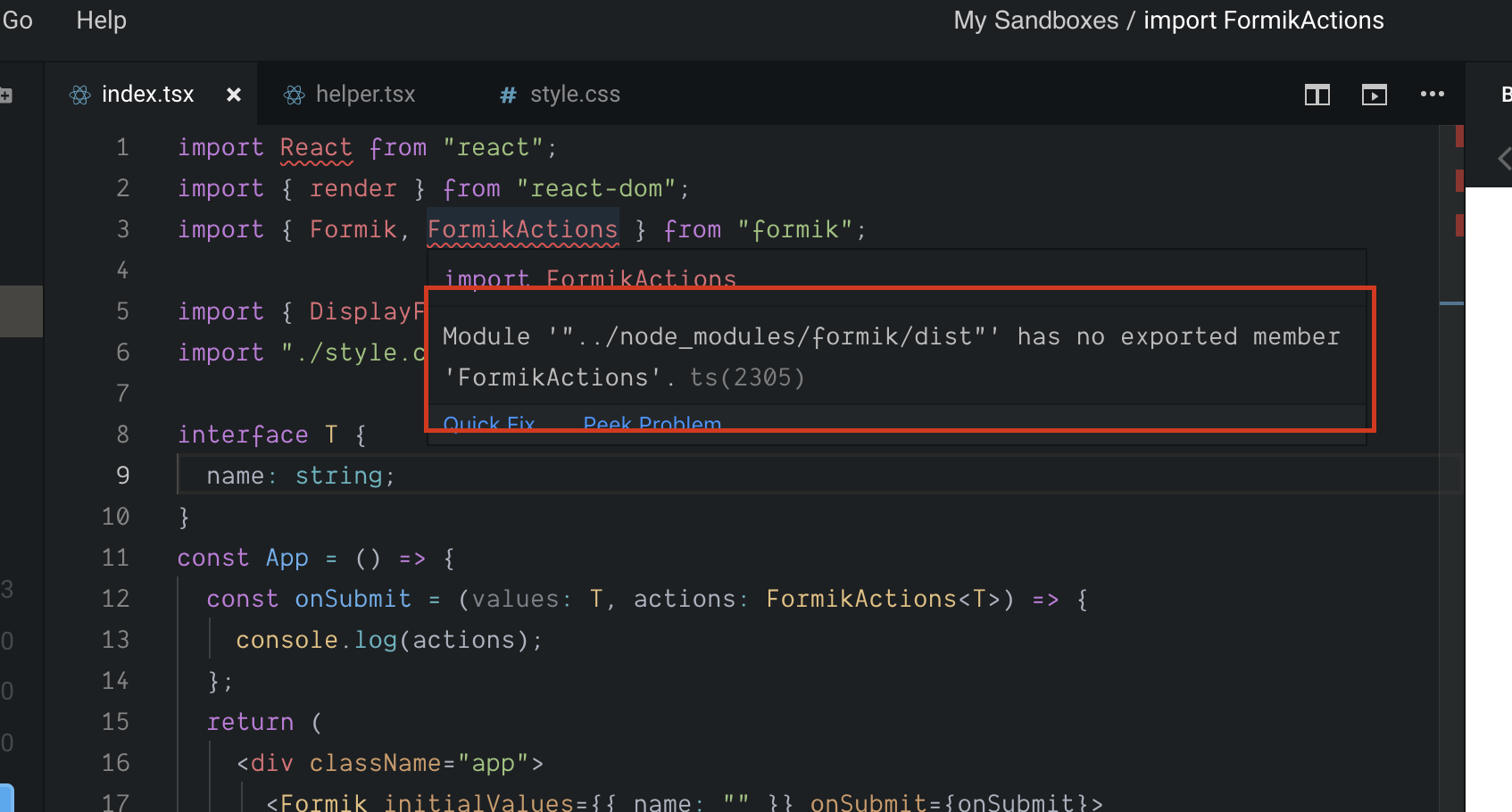Select the underlined FormikActions import on line 3
The height and width of the screenshot is (812, 1512).
[523, 229]
